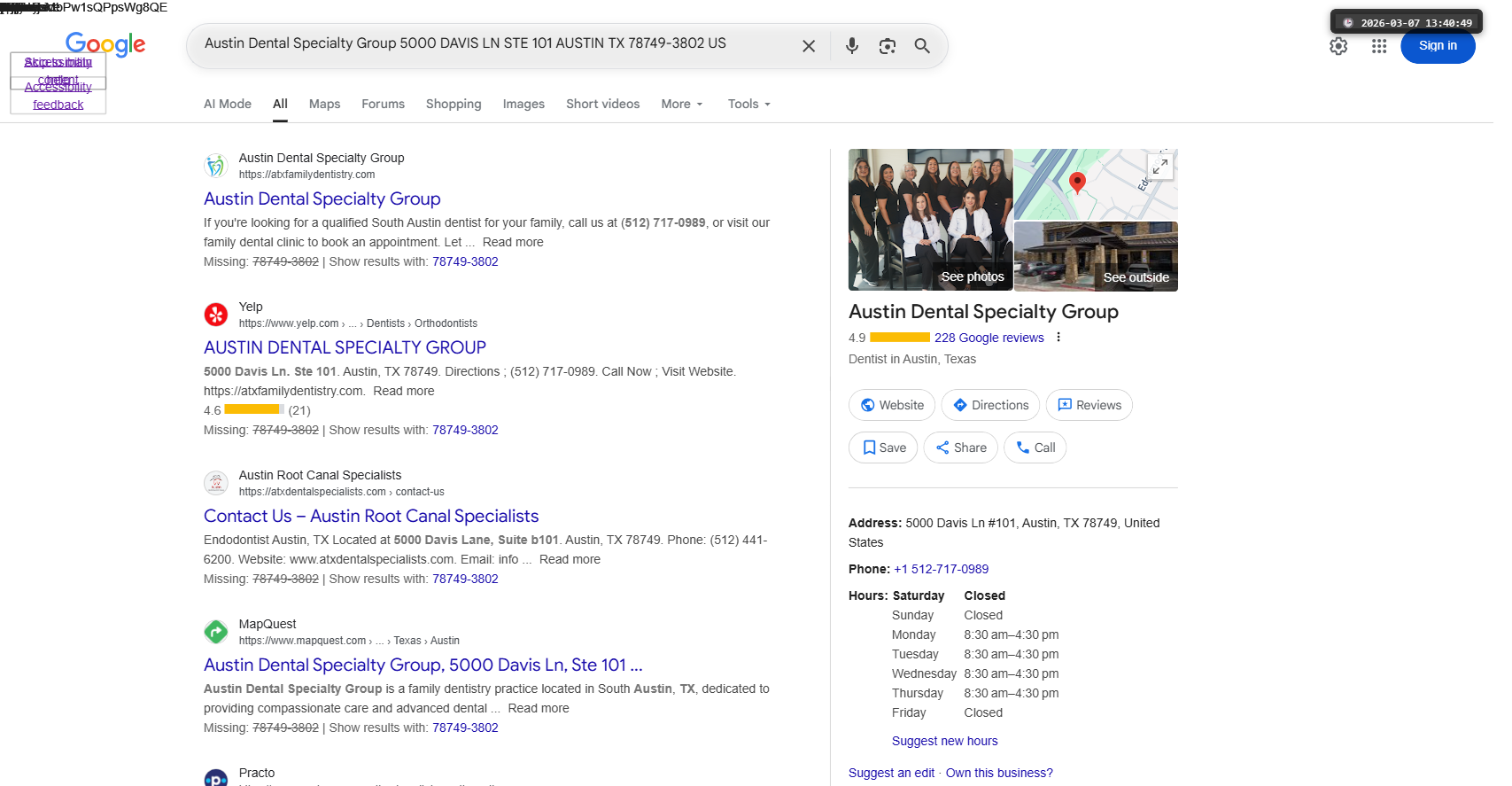Switch to the Maps tab
Viewport: 1512px width, 786px height.
324,104
